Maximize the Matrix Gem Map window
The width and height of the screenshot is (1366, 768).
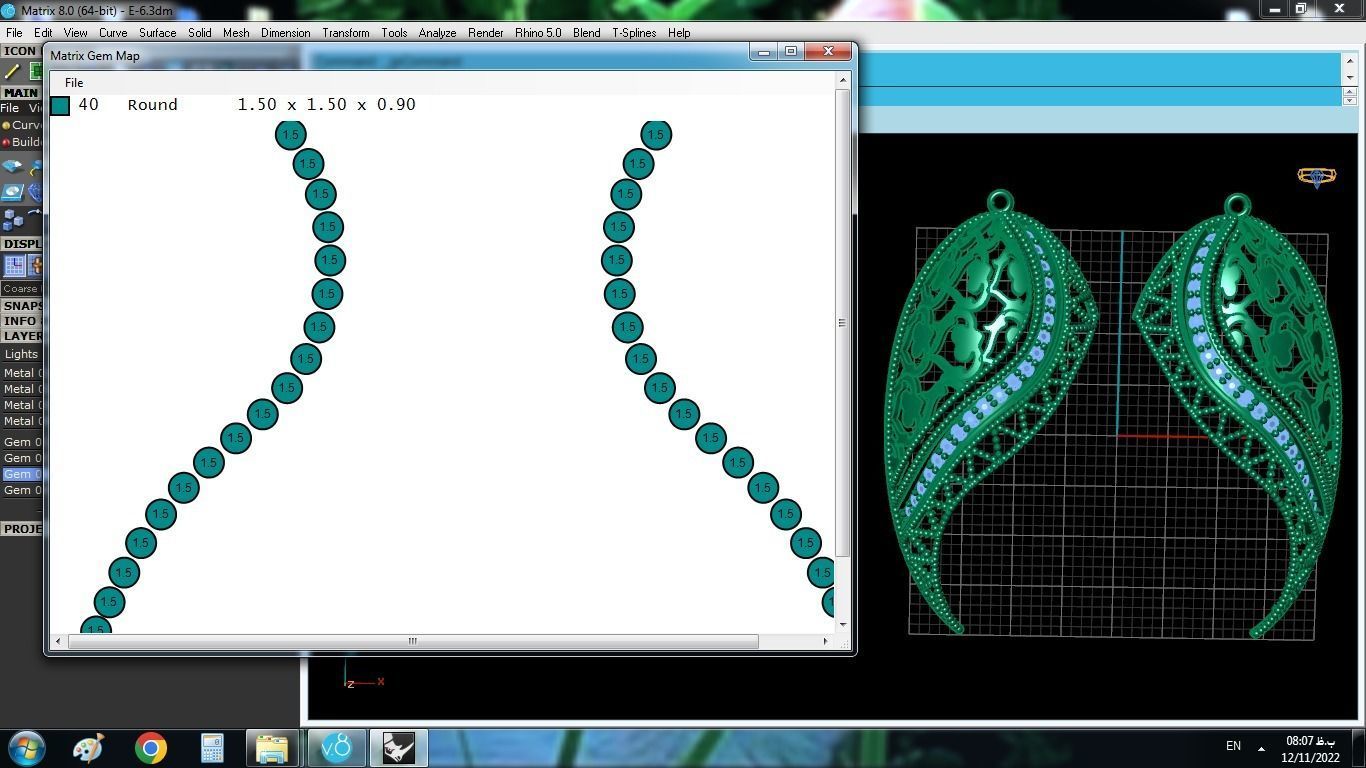pyautogui.click(x=791, y=52)
